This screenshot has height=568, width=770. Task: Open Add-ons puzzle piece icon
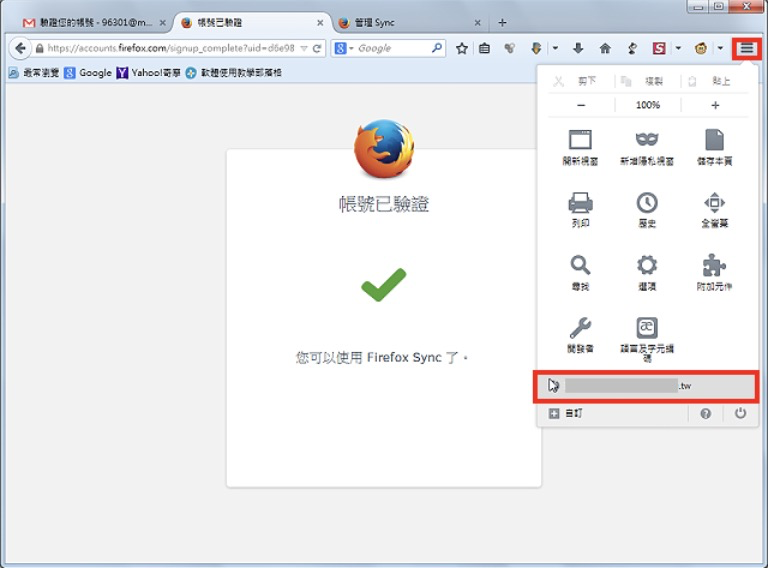pyautogui.click(x=715, y=273)
